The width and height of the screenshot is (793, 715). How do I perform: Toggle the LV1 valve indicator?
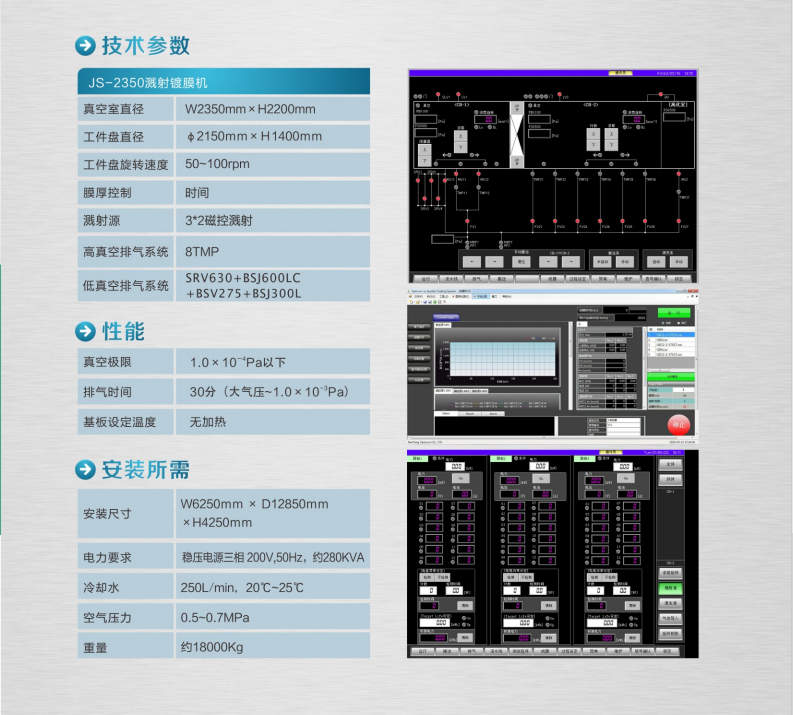[x=458, y=95]
